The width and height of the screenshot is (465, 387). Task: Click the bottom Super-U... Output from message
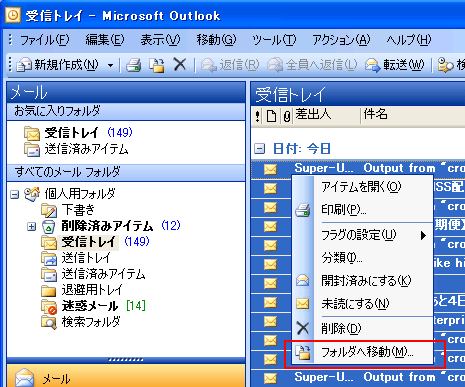point(358,377)
